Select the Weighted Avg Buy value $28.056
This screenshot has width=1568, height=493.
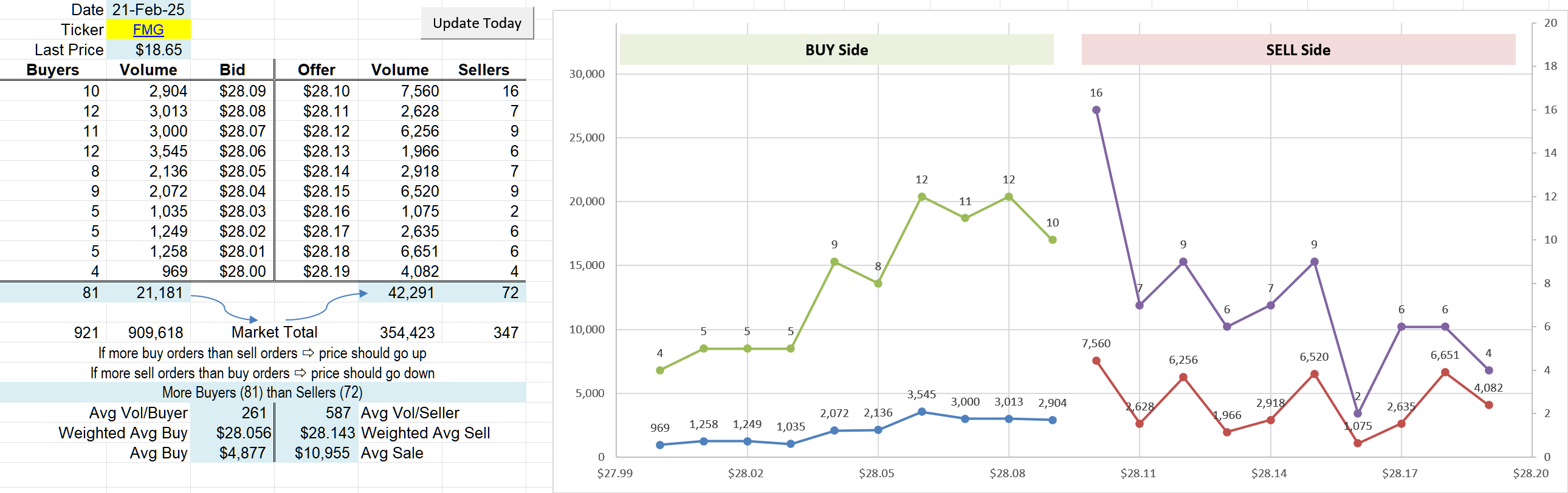pyautogui.click(x=244, y=433)
